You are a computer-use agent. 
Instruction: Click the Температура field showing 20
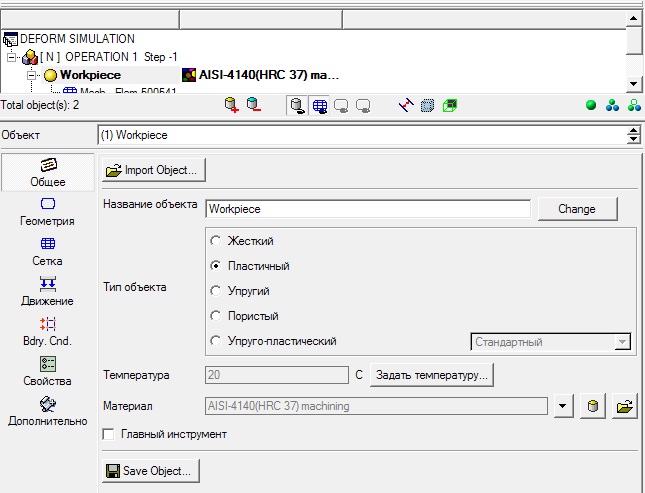[x=276, y=375]
